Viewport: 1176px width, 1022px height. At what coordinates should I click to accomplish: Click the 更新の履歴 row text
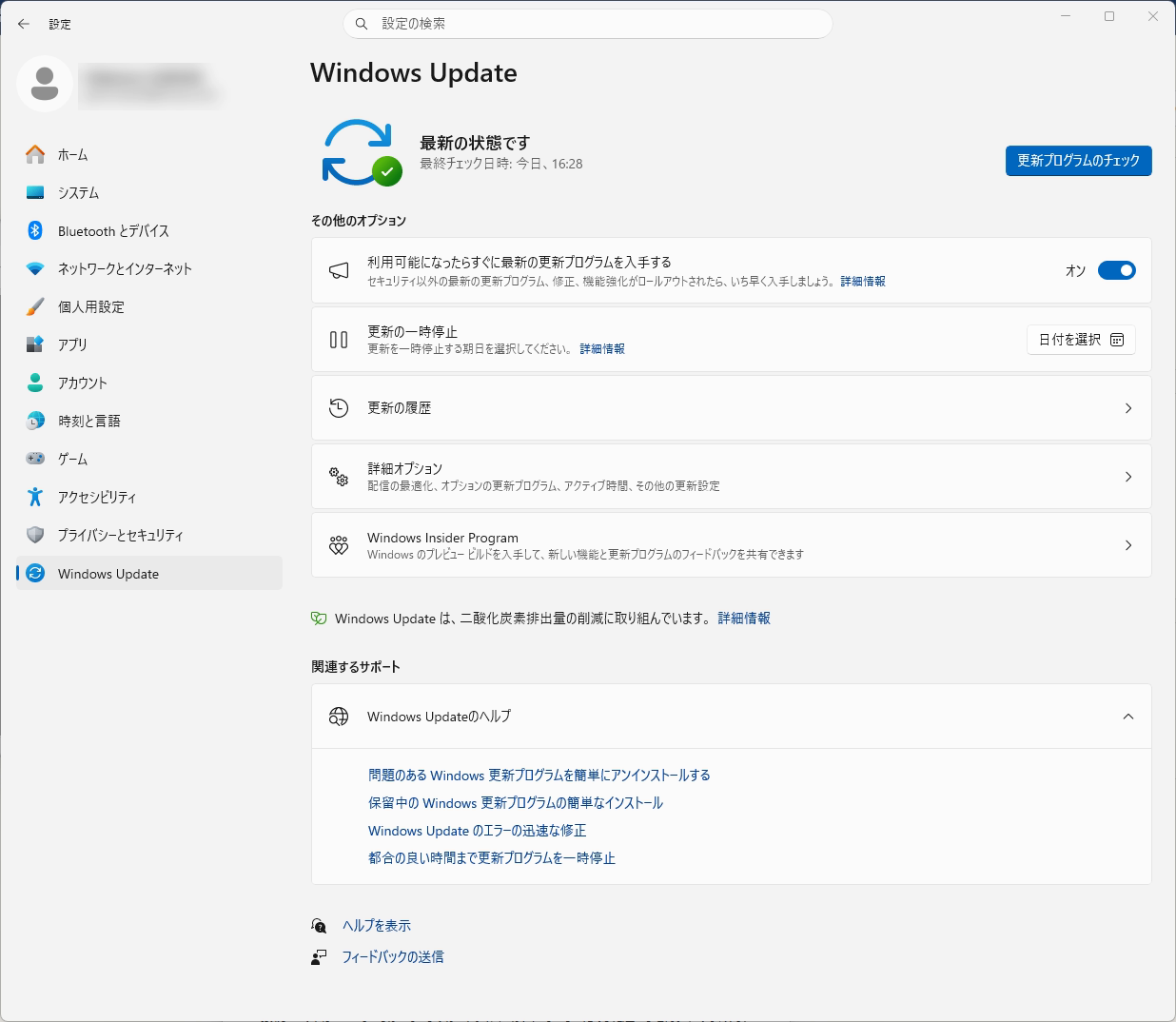click(400, 408)
